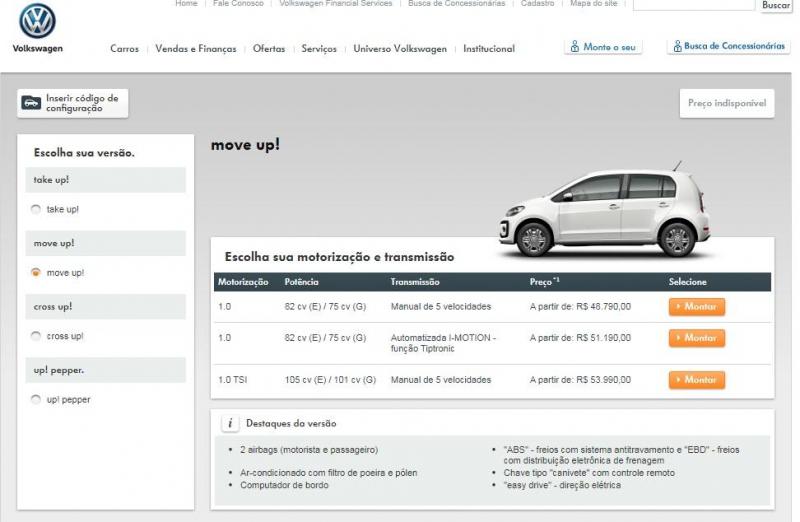Open the Universo Volkswagen menu

point(400,48)
